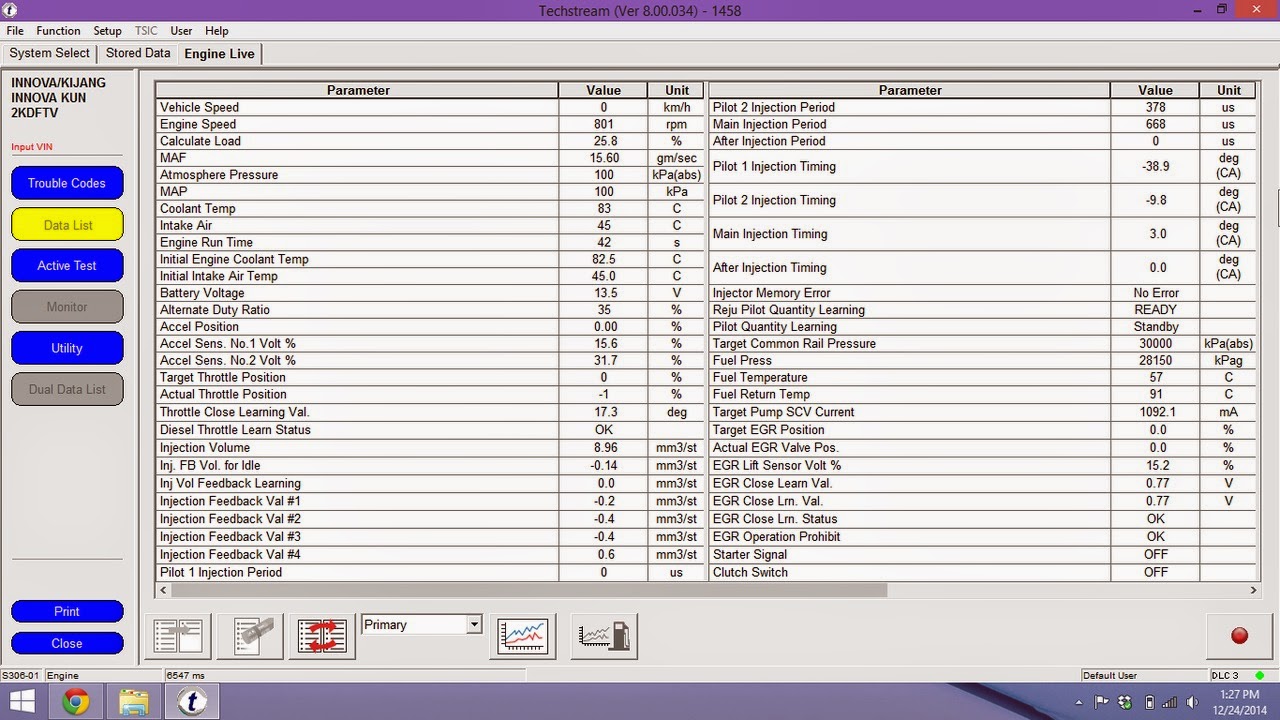Image resolution: width=1280 pixels, height=720 pixels.
Task: Click the Utility button
Action: tap(67, 348)
